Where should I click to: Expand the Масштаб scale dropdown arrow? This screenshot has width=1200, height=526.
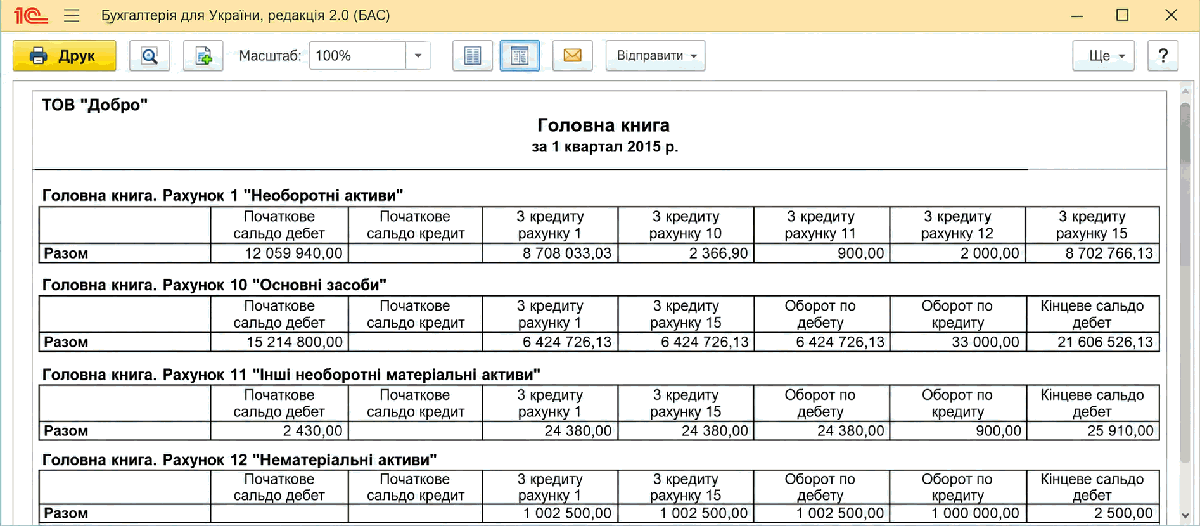pyautogui.click(x=418, y=56)
